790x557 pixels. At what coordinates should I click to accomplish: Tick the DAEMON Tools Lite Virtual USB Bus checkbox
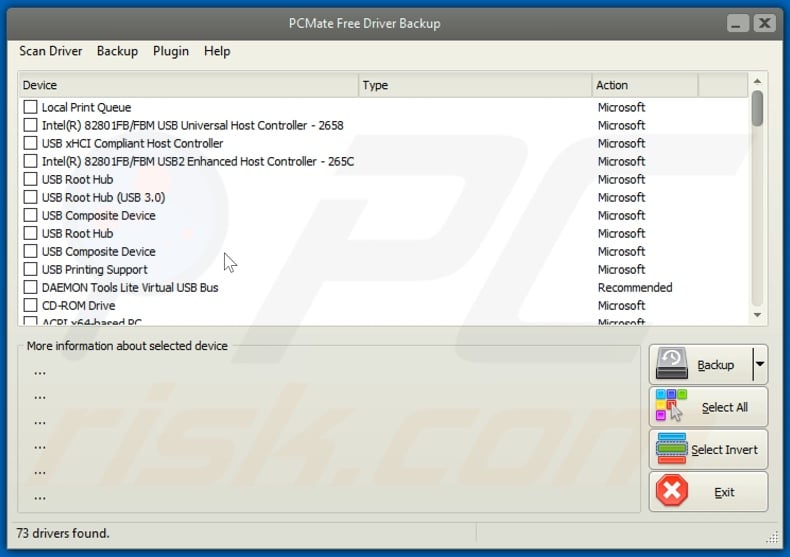click(x=31, y=287)
